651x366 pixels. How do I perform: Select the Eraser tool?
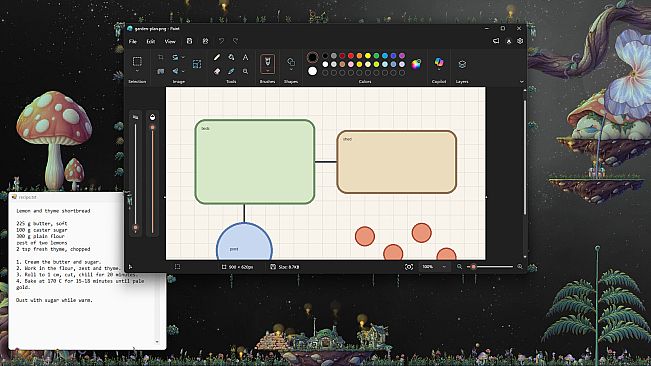[x=217, y=71]
